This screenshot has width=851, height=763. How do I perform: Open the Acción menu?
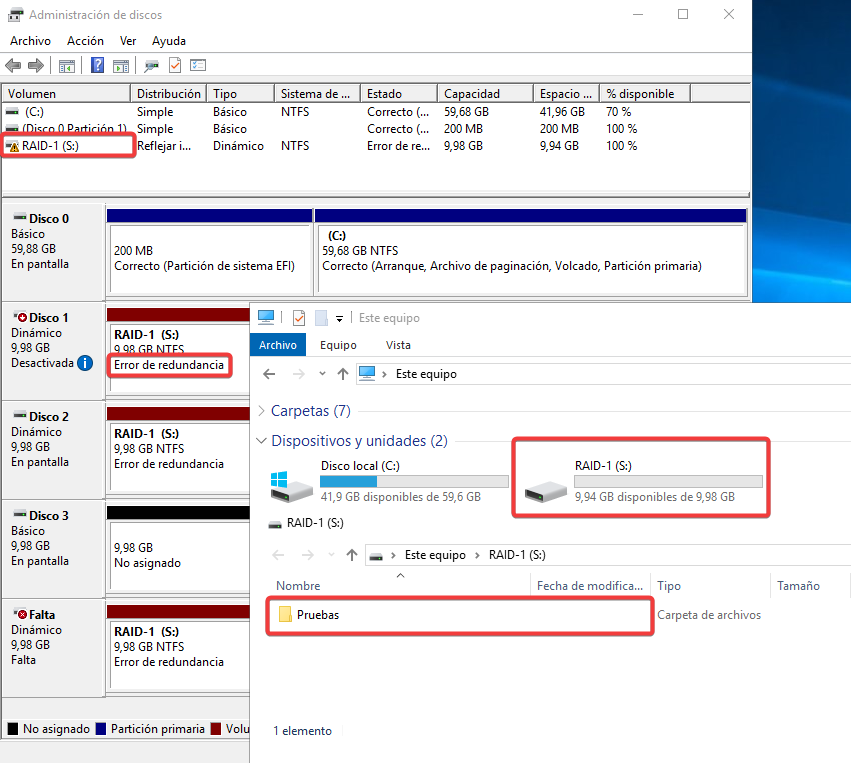pyautogui.click(x=85, y=41)
